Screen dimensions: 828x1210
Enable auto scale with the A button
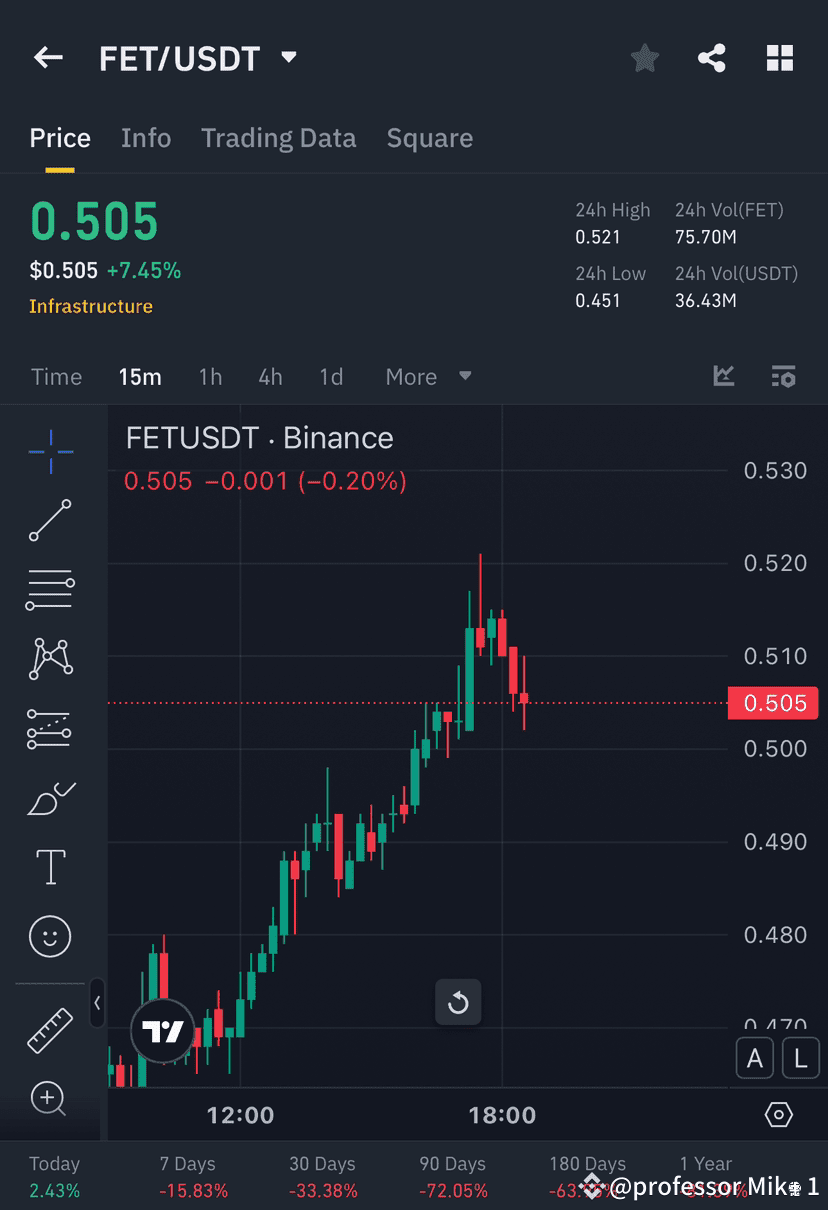point(755,1057)
